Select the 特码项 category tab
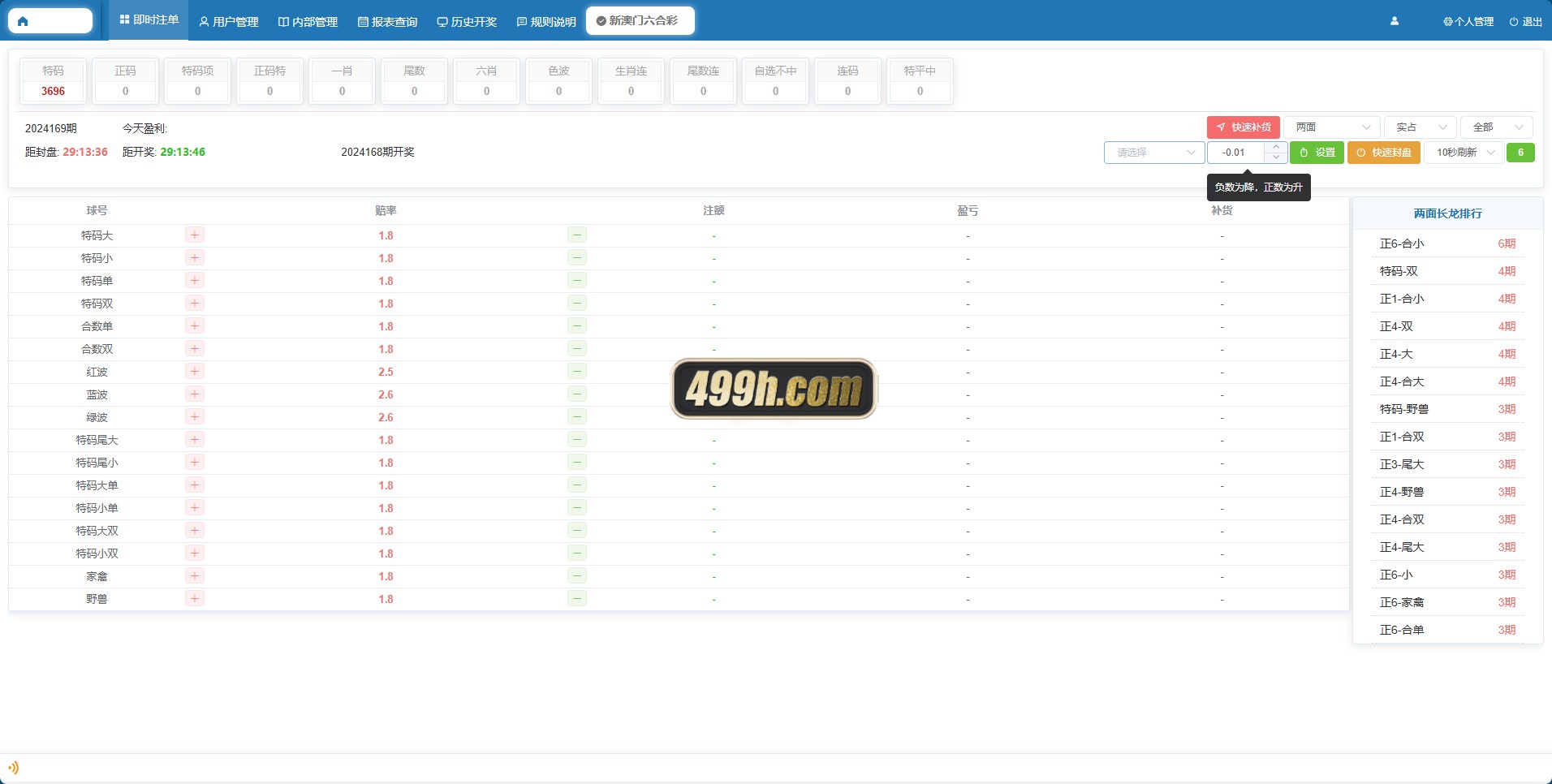Viewport: 1552px width, 784px height. coord(197,81)
